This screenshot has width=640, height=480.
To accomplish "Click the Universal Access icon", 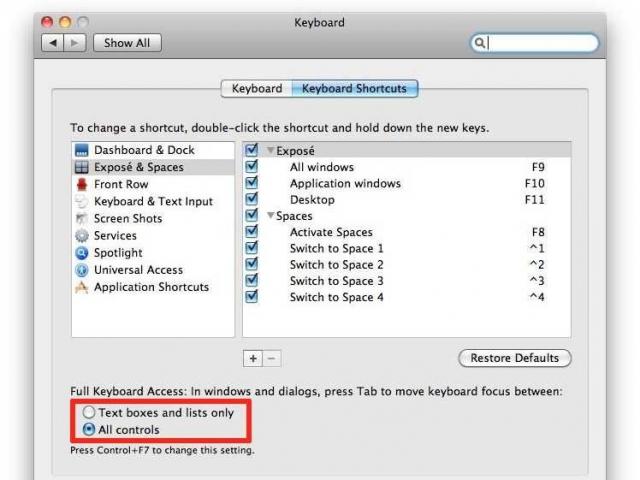I will pos(82,270).
